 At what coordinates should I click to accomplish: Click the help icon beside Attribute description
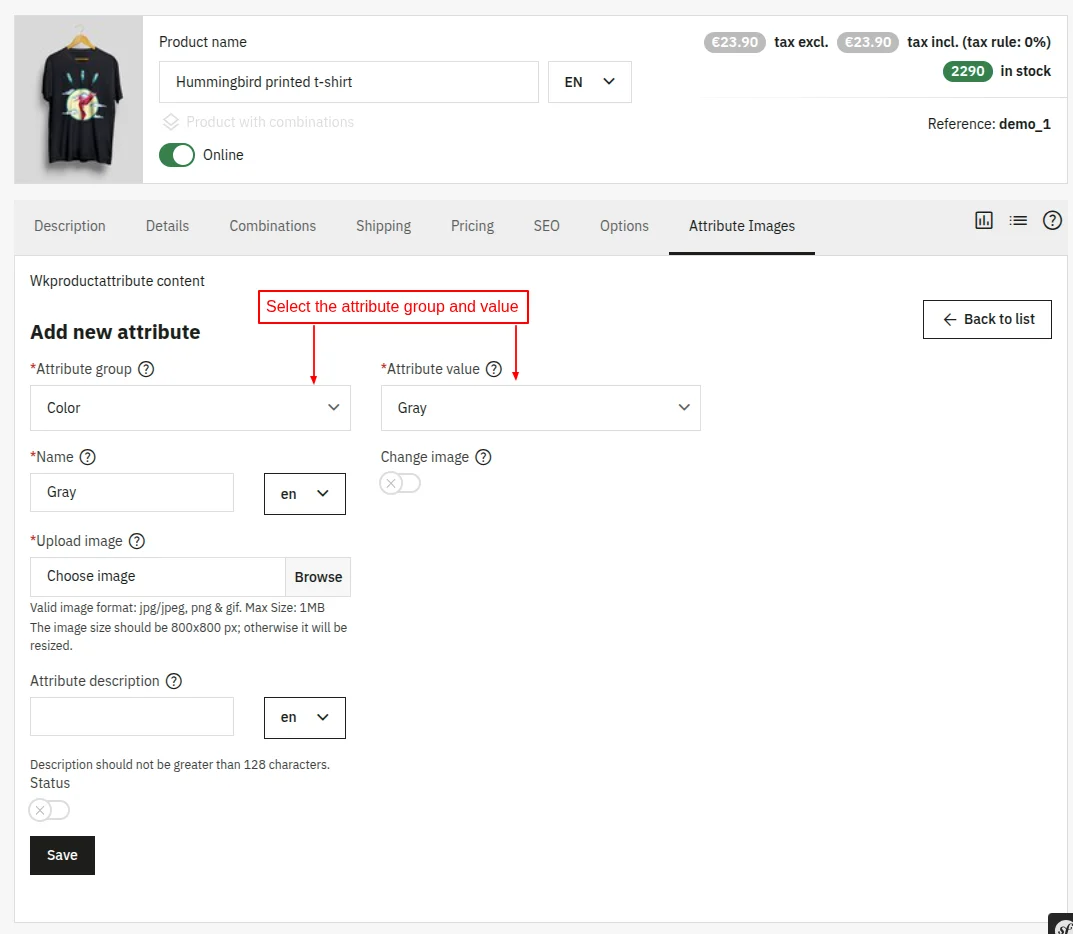172,680
